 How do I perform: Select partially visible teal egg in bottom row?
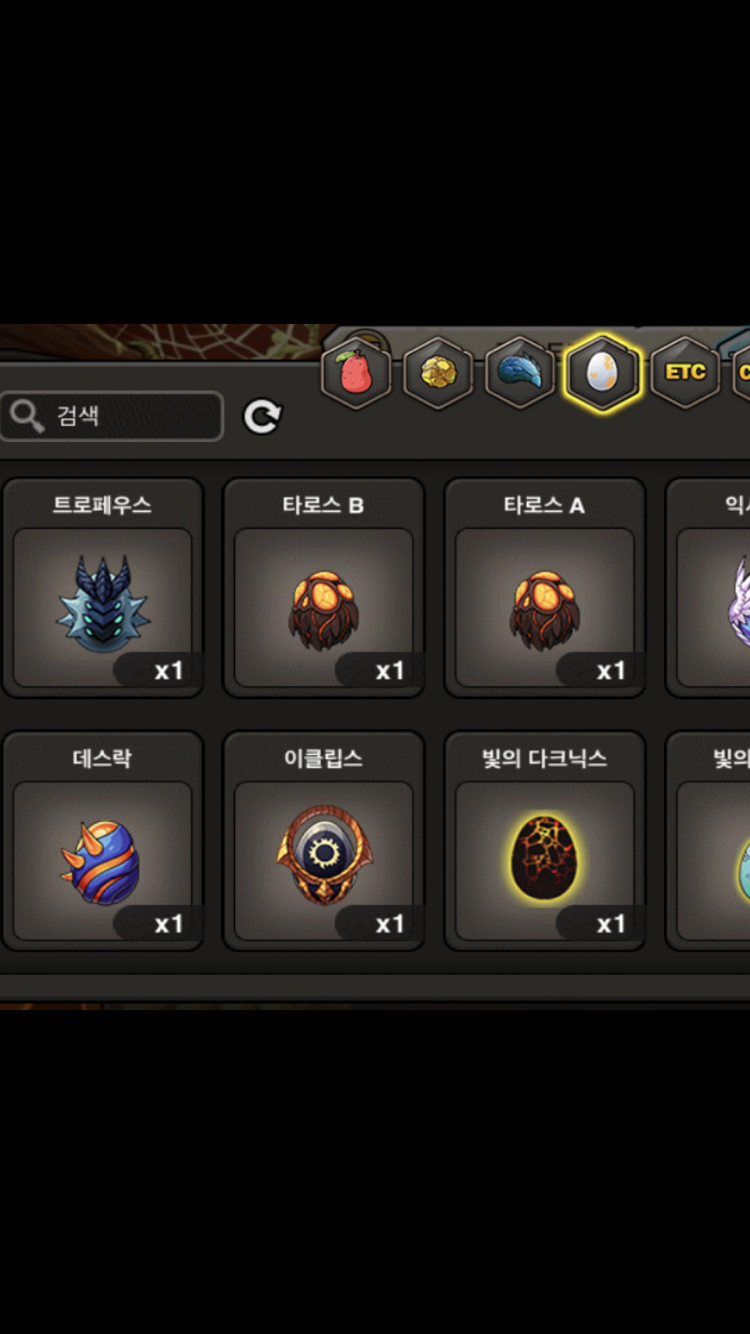click(x=709, y=841)
